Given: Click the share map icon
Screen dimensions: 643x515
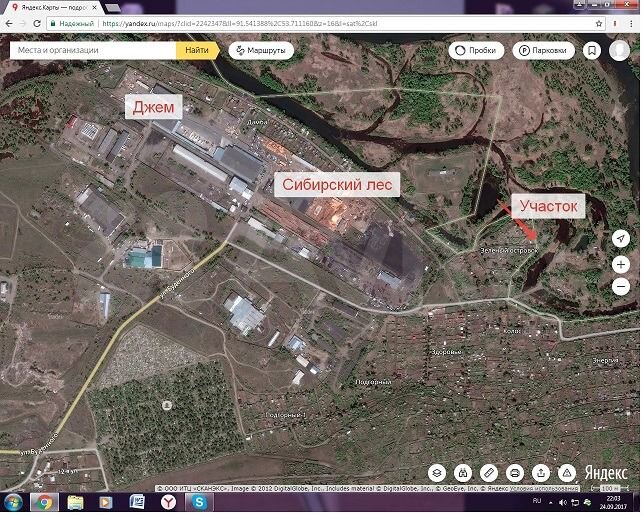Looking at the screenshot, I should (x=541, y=472).
